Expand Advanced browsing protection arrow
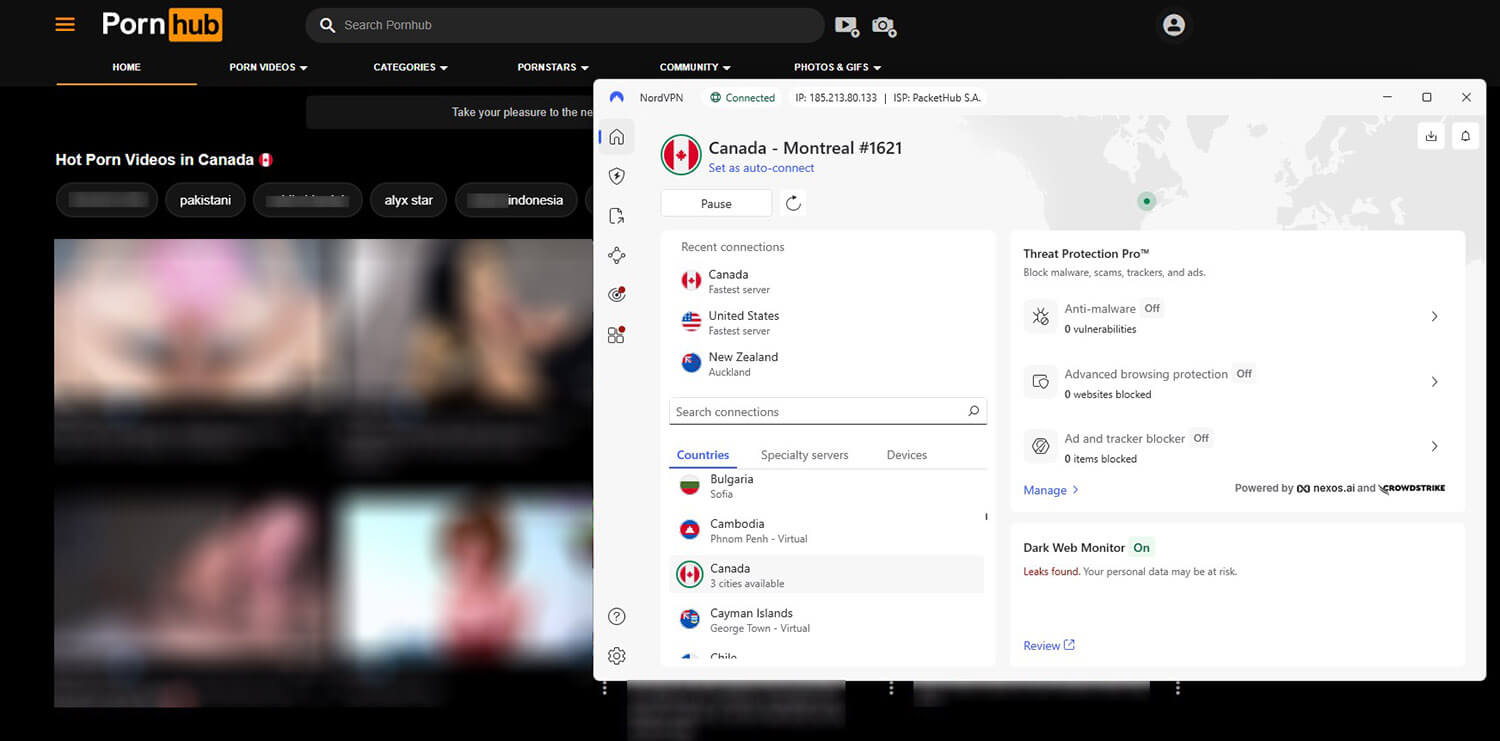The height and width of the screenshot is (741, 1500). coord(1434,382)
